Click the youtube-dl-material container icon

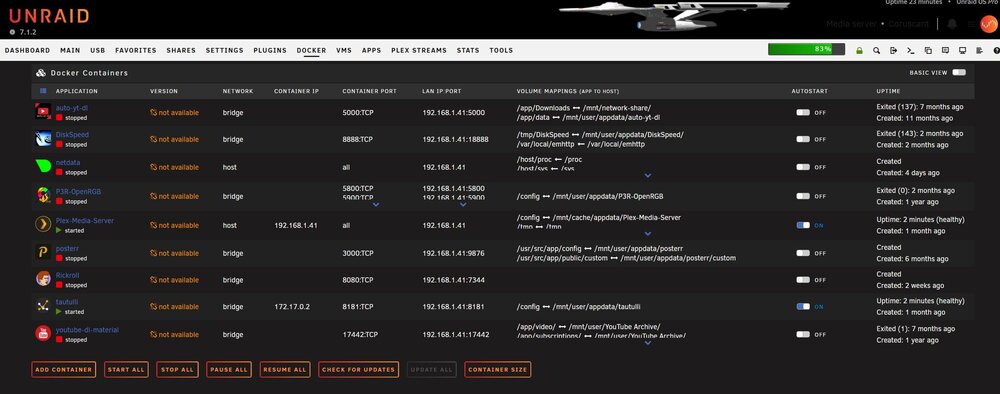pos(43,333)
